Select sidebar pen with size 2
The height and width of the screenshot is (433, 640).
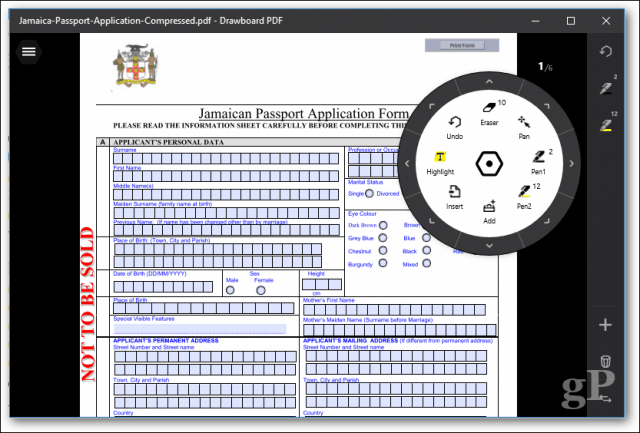click(606, 87)
